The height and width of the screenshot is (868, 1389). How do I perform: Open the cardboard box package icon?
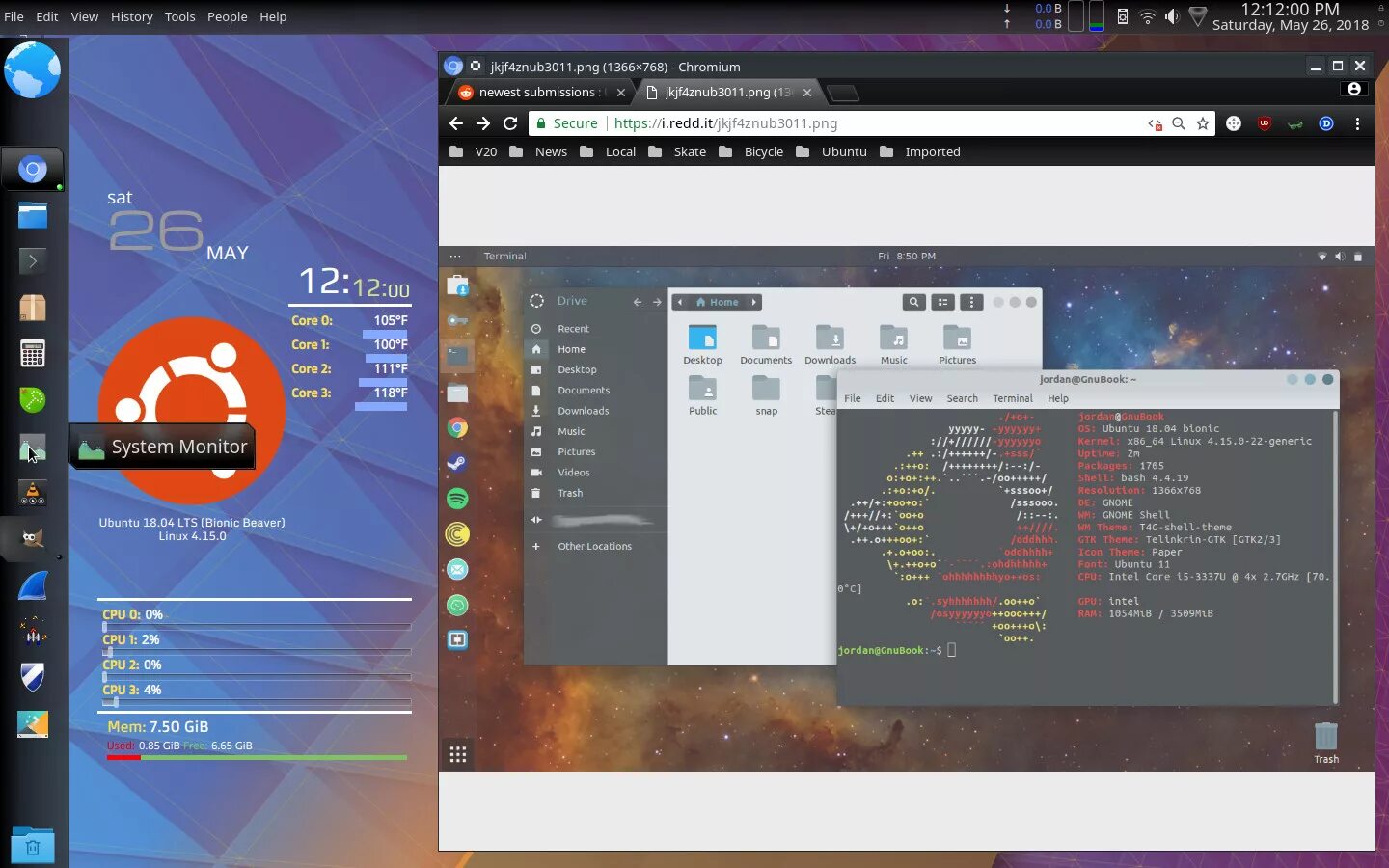click(x=33, y=308)
